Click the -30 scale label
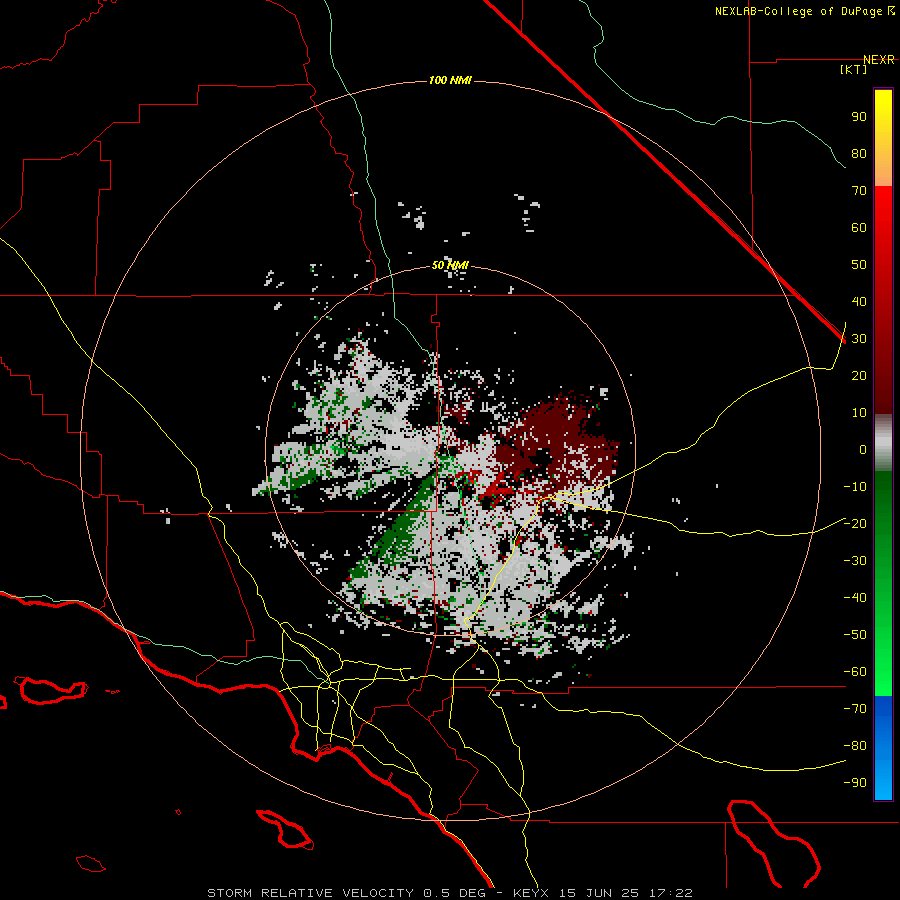 pyautogui.click(x=855, y=561)
